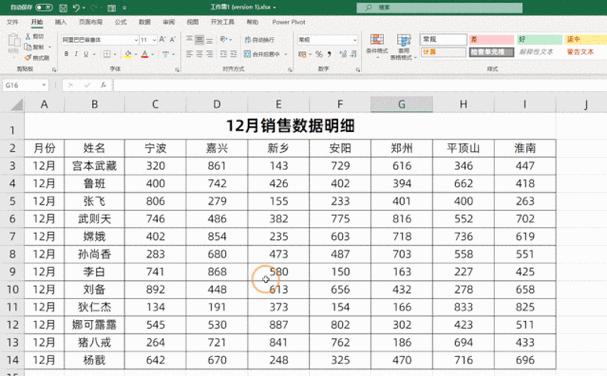Center text horizontally
The image size is (607, 376).
click(x=199, y=54)
